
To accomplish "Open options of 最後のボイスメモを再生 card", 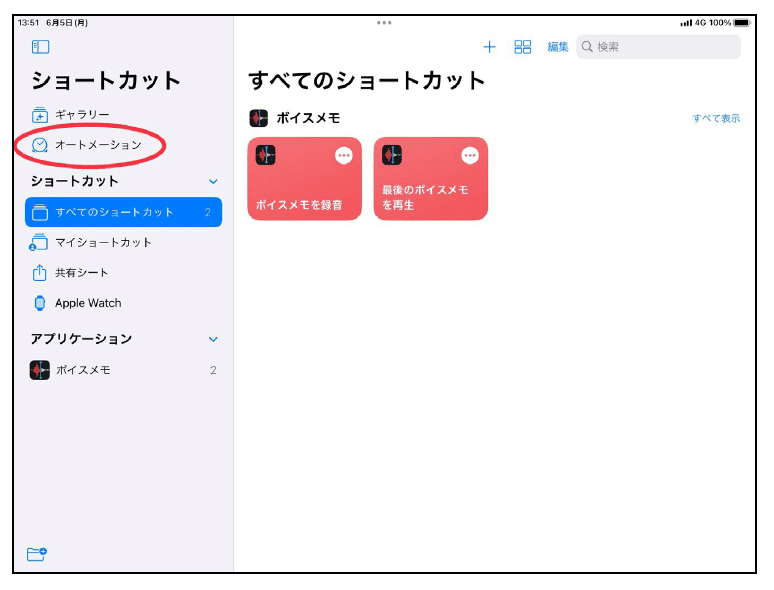I will (x=470, y=156).
